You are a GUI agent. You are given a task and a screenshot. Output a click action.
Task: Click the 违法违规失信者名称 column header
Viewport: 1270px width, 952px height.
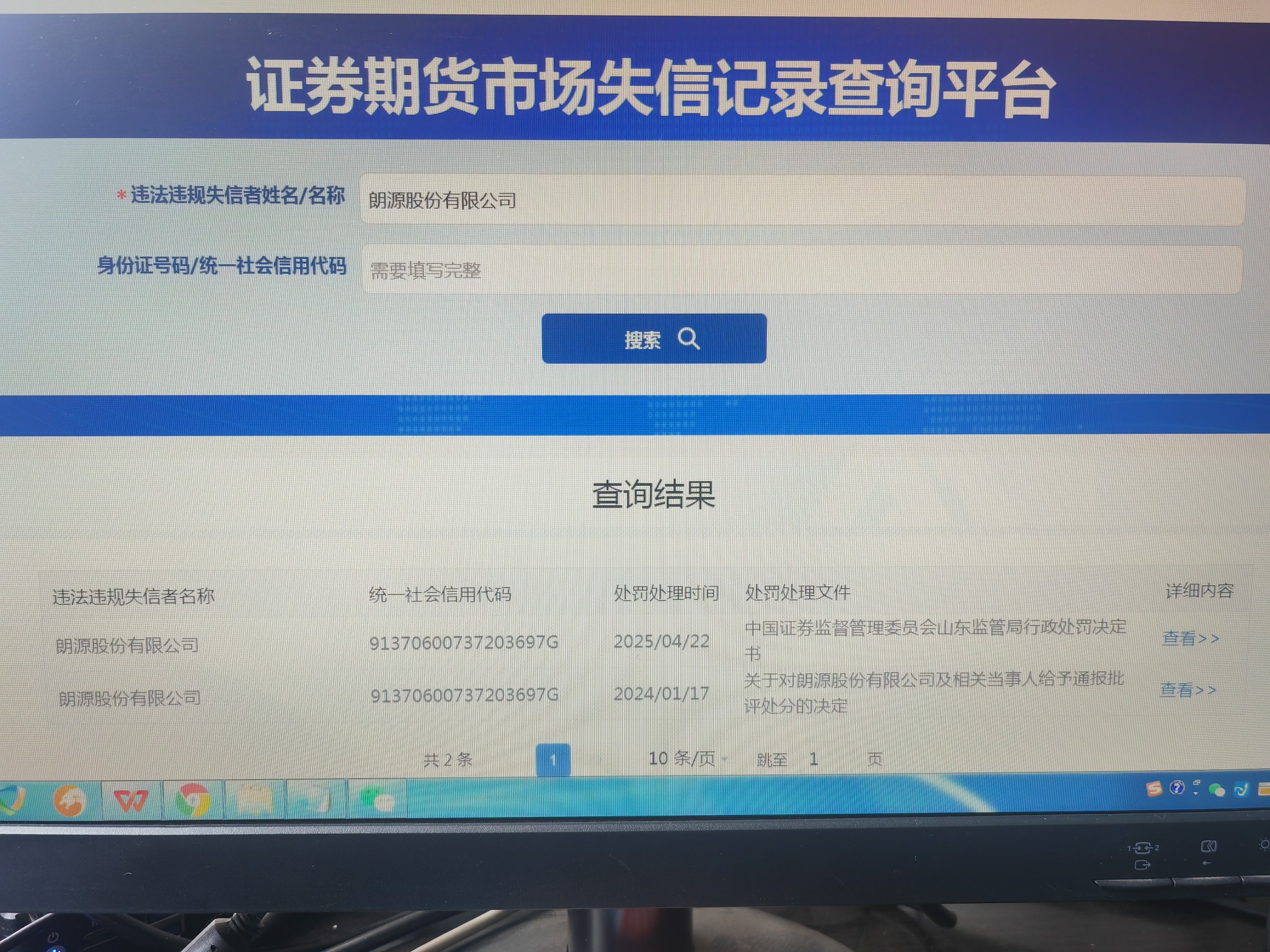[x=133, y=596]
